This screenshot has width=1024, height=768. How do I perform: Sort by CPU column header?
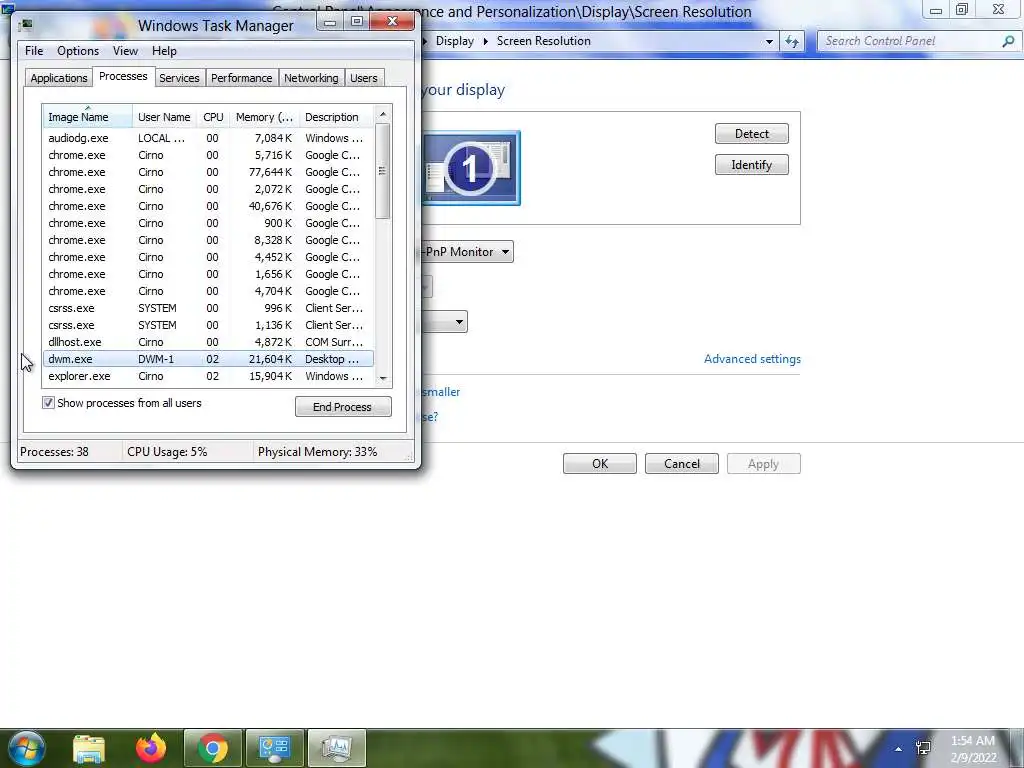coord(214,117)
